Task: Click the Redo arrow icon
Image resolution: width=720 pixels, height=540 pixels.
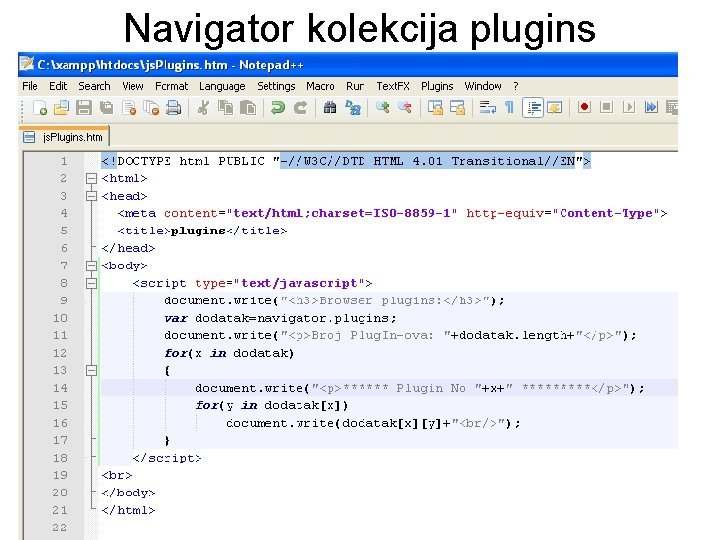Action: pos(301,108)
